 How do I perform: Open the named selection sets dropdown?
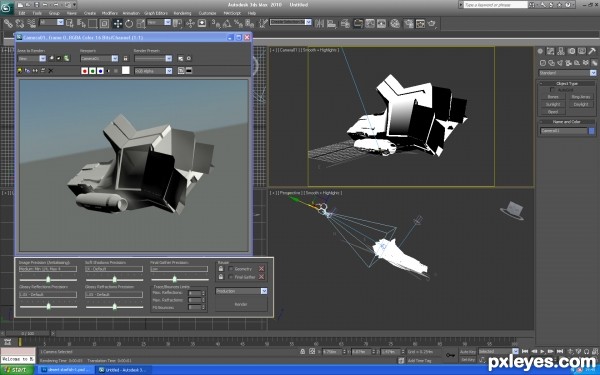click(291, 23)
